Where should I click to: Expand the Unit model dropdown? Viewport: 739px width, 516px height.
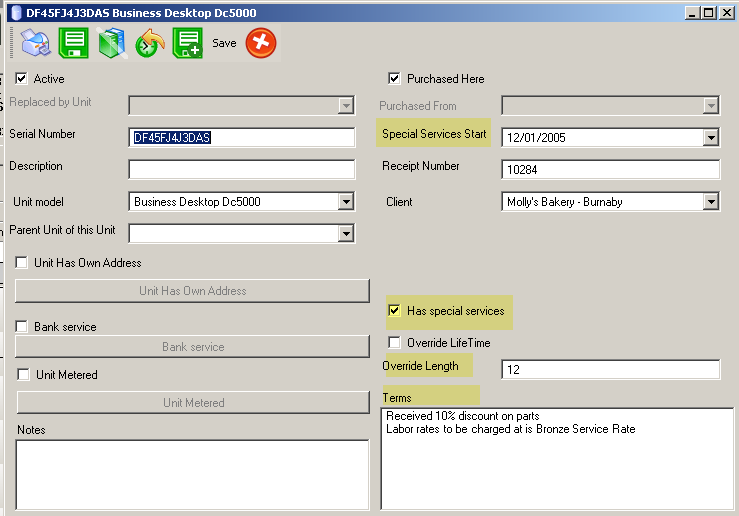pyautogui.click(x=346, y=202)
